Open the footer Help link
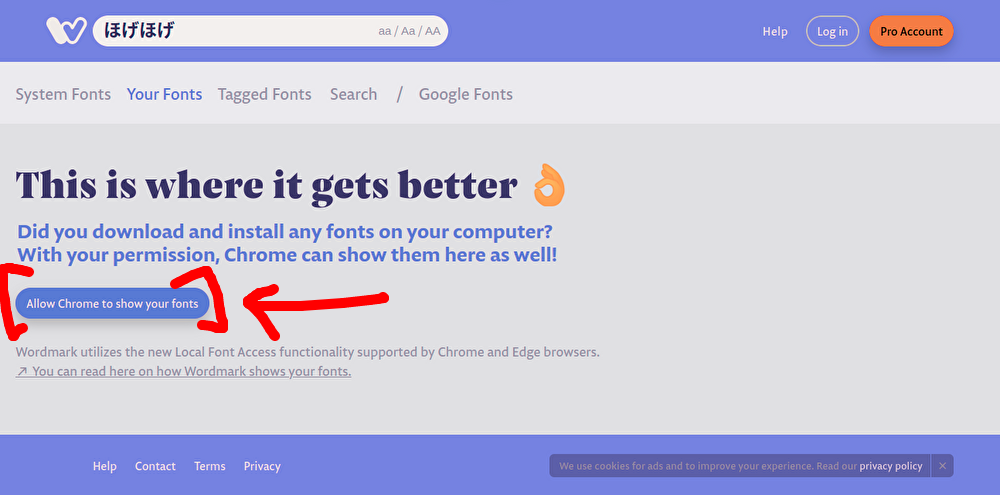This screenshot has height=495, width=1000. coord(105,466)
